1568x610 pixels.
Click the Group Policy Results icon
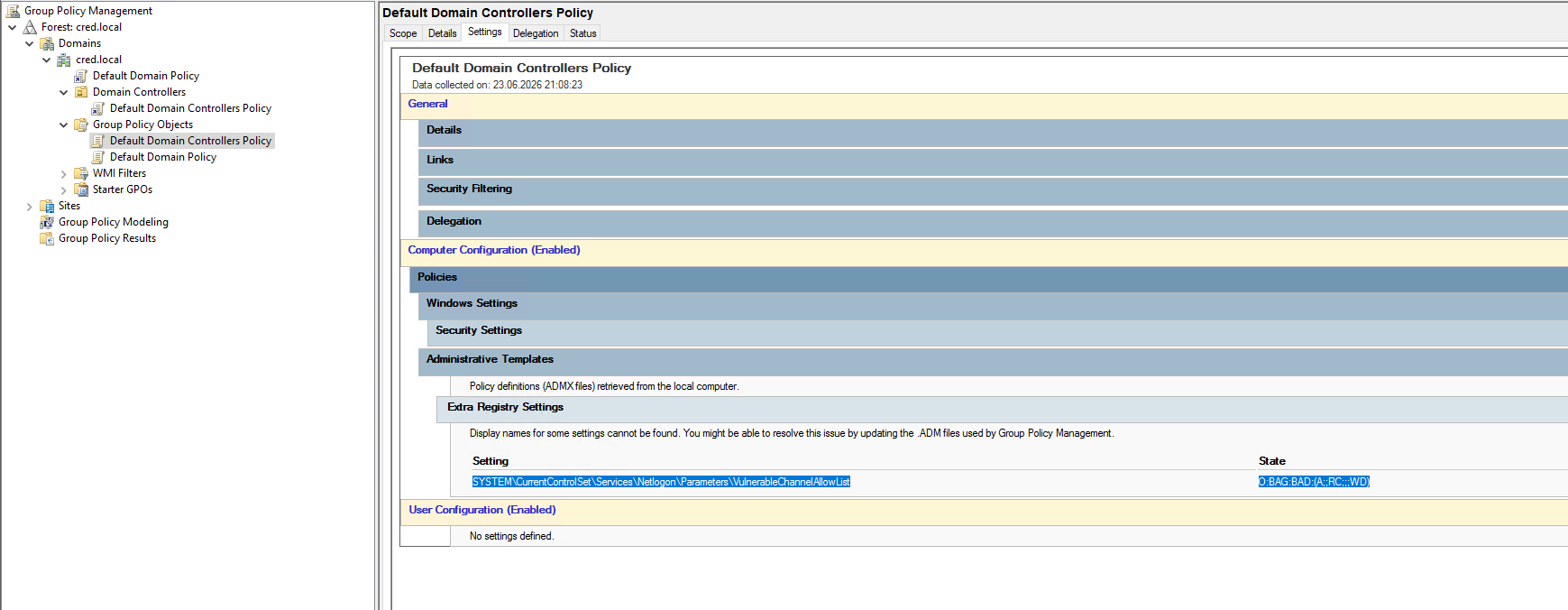(47, 238)
